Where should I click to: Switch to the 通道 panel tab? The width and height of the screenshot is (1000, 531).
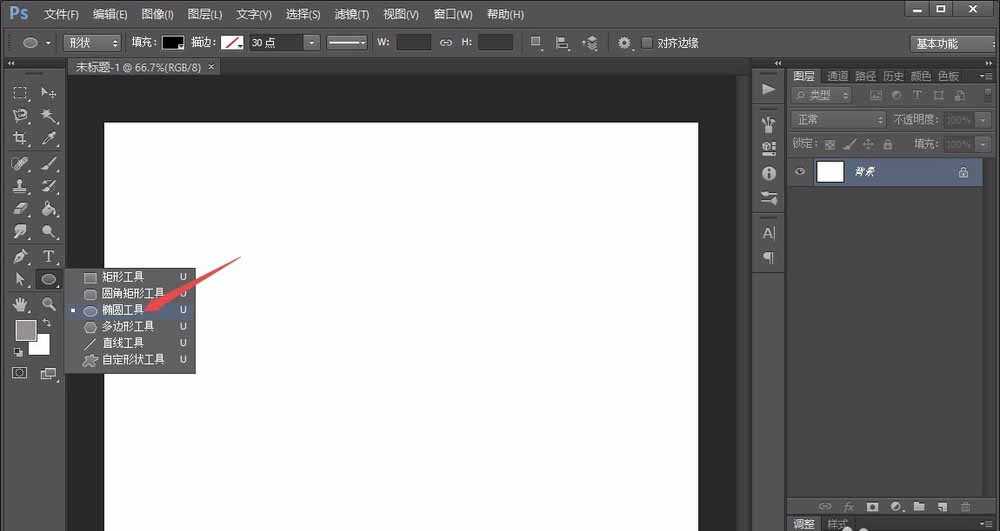837,76
